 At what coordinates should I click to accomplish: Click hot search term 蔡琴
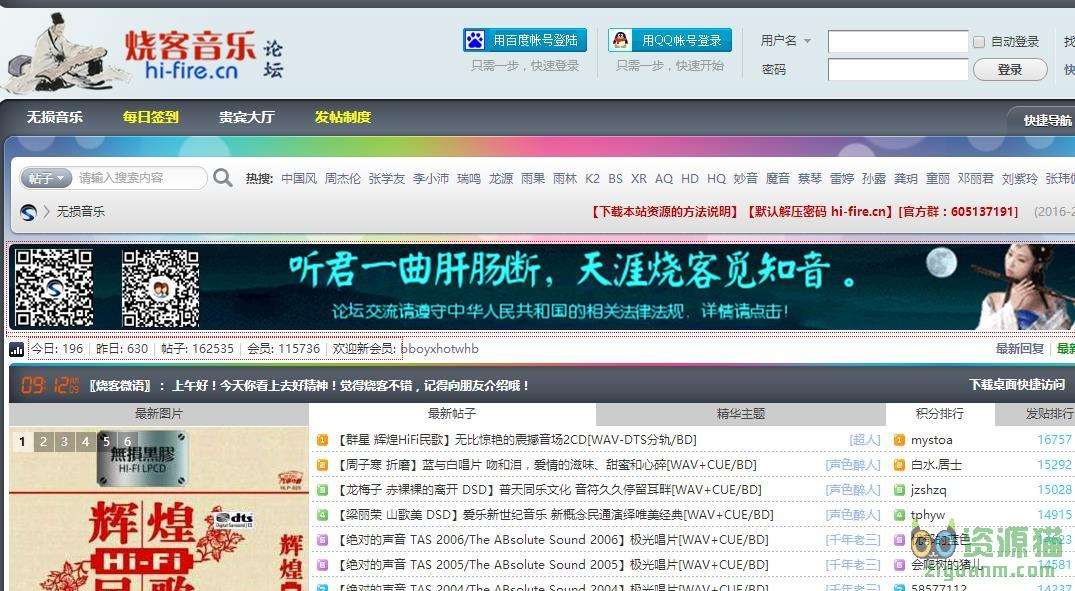tap(810, 178)
